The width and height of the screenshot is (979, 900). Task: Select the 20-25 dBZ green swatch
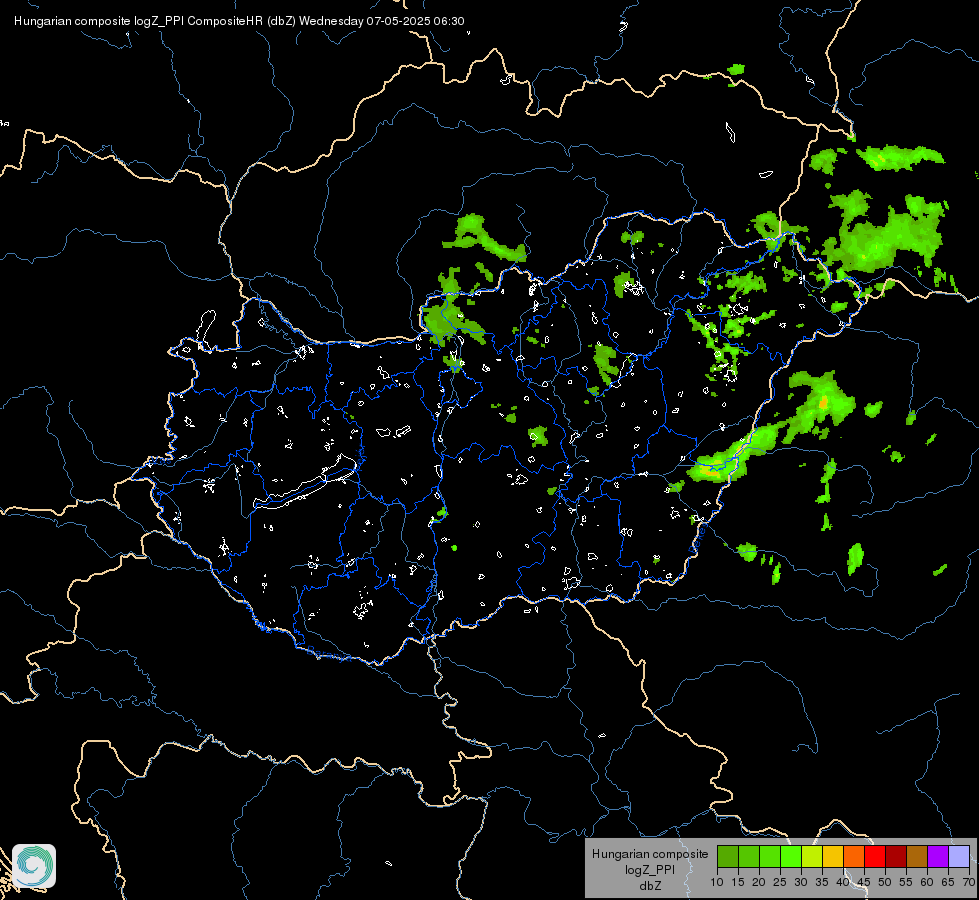tap(770, 856)
